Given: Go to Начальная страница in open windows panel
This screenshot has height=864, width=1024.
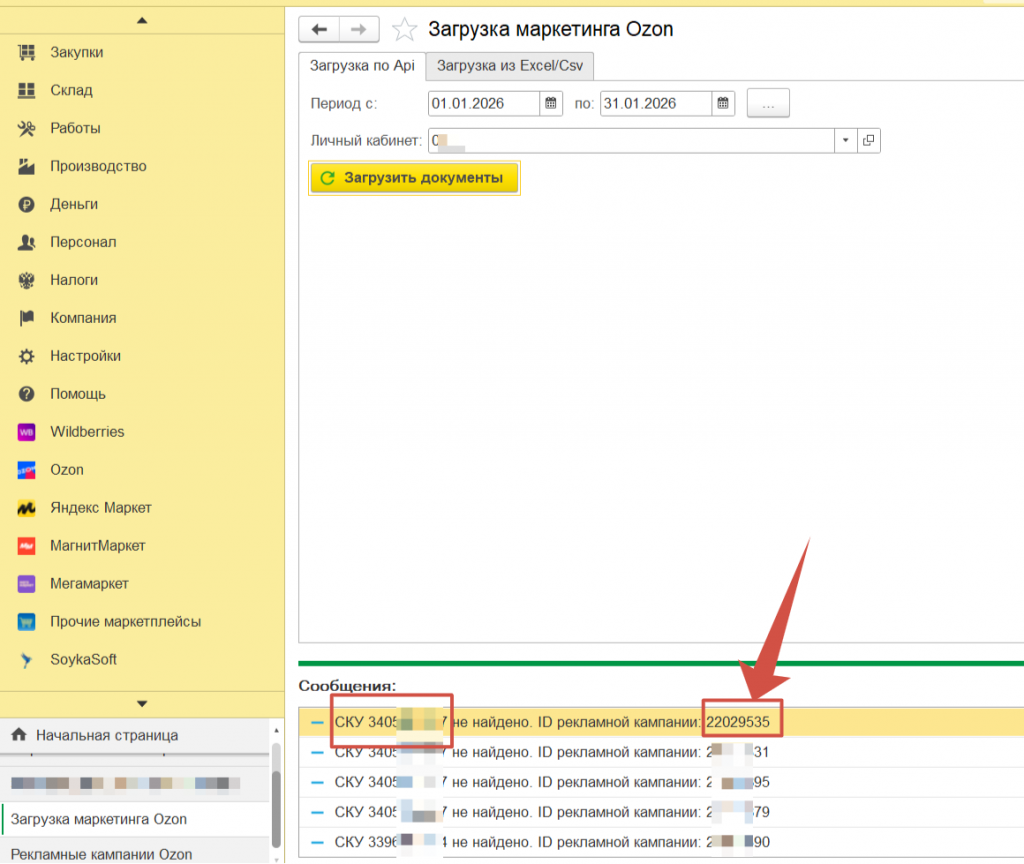Looking at the screenshot, I should click(x=107, y=735).
